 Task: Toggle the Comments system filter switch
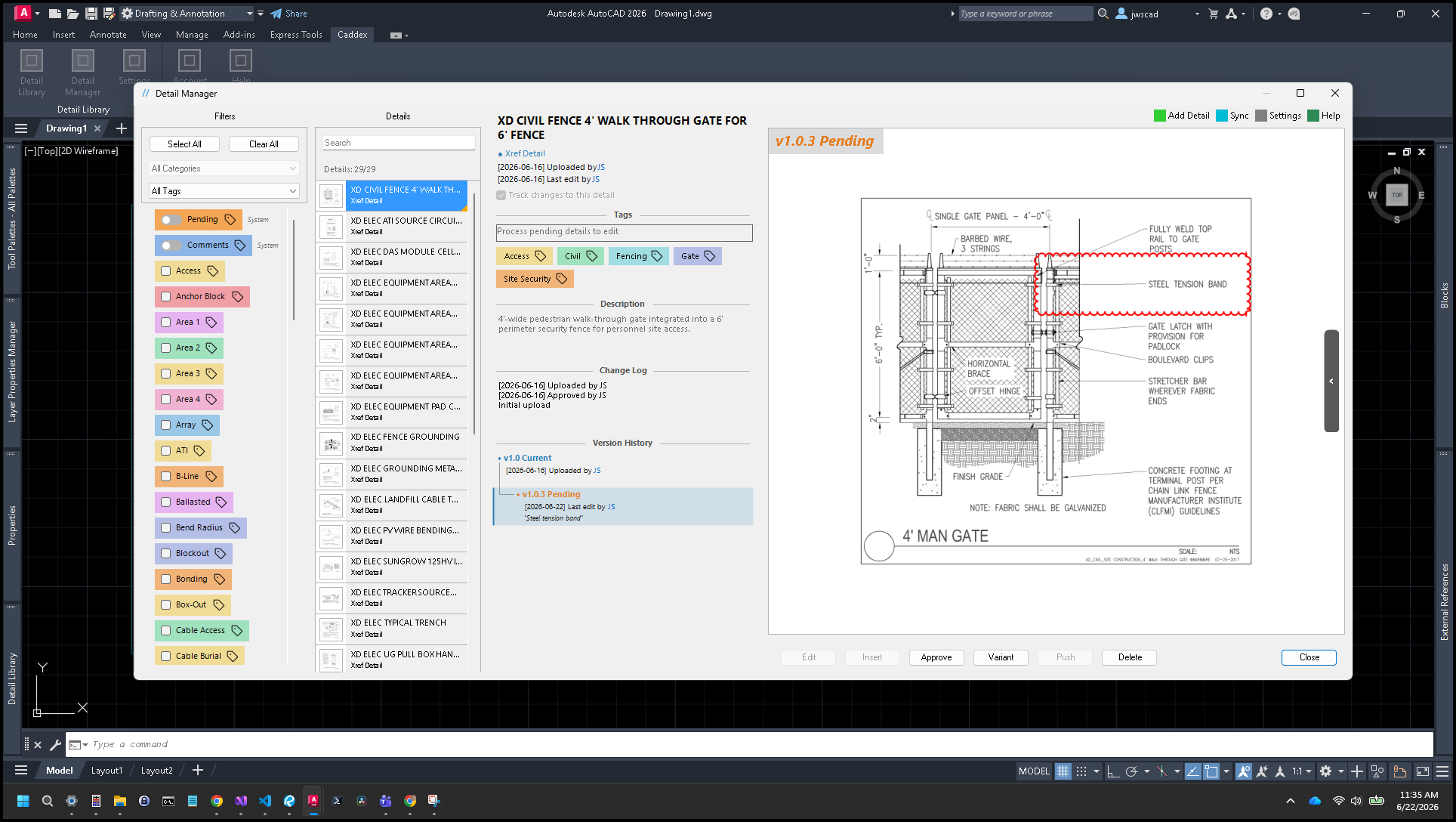pyautogui.click(x=171, y=246)
